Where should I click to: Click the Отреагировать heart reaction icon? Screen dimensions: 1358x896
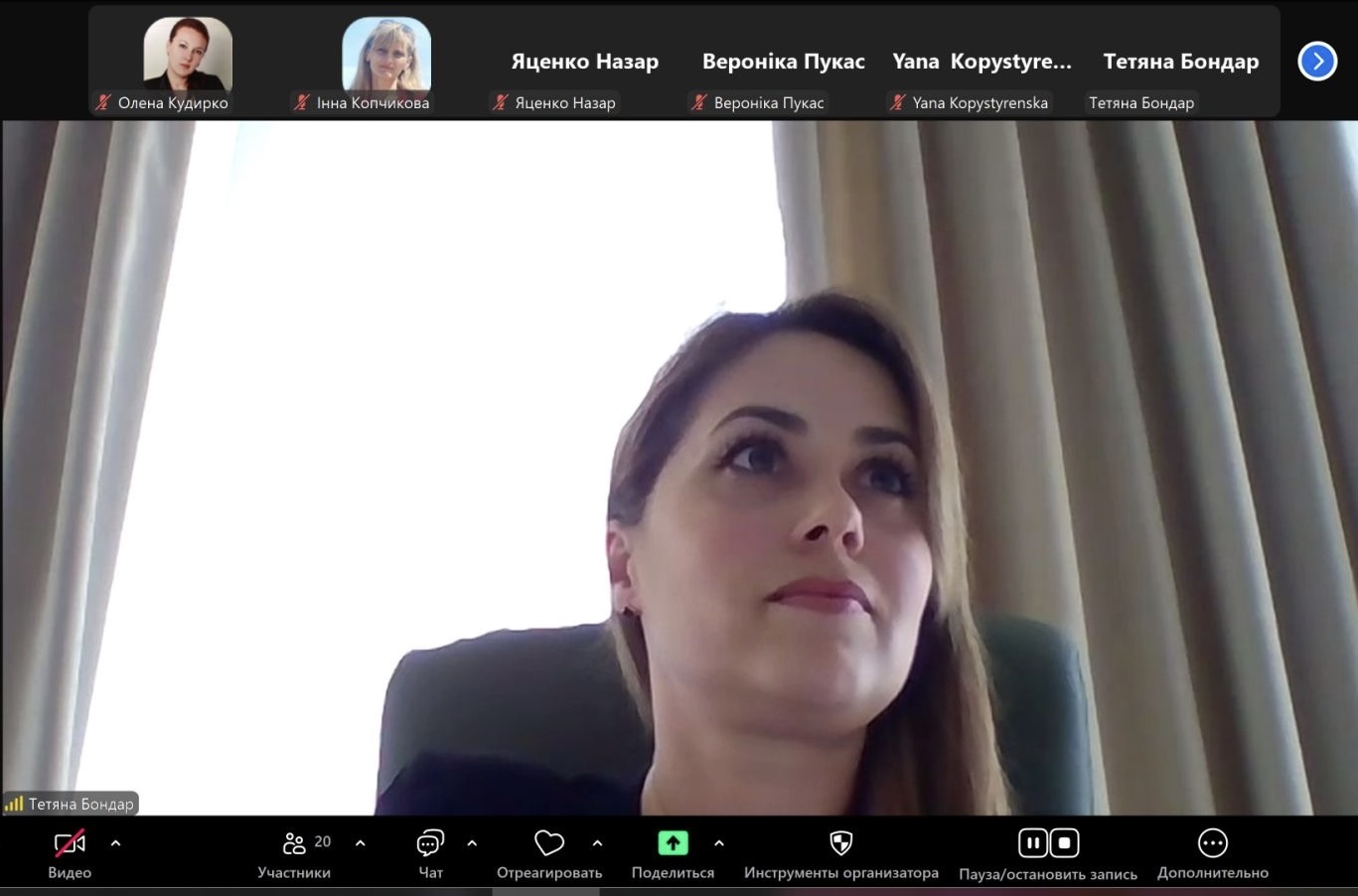click(549, 843)
